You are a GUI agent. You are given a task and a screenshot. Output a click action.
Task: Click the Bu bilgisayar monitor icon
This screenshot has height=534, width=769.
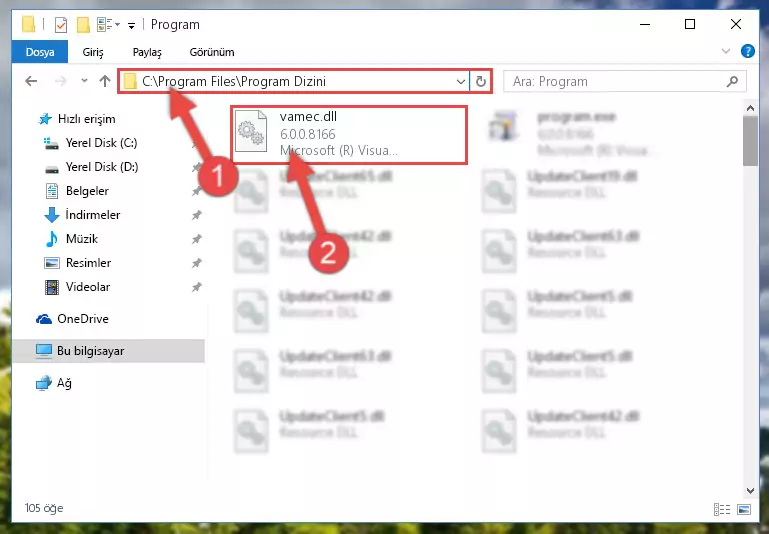(x=44, y=351)
